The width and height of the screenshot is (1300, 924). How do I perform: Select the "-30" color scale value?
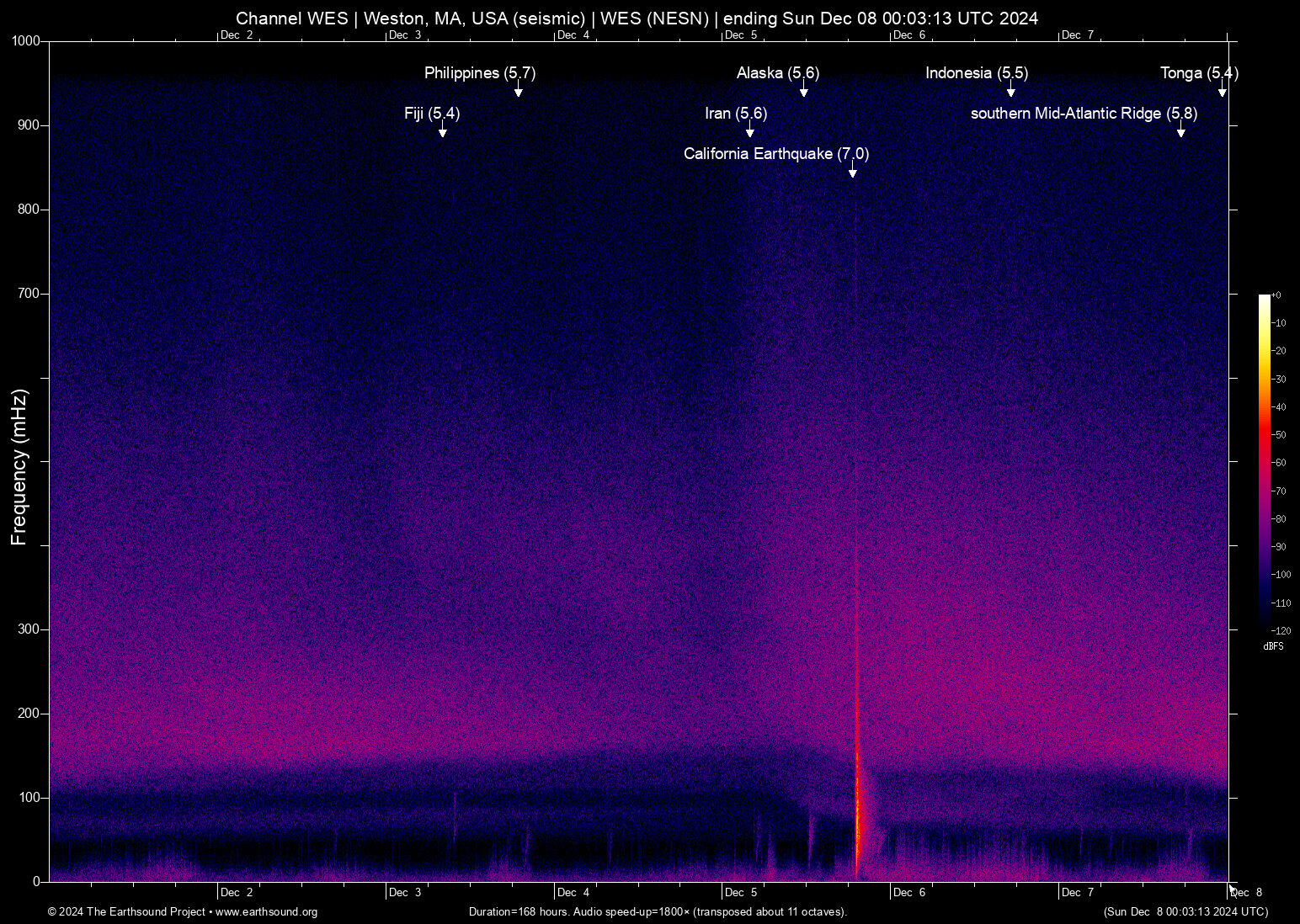coord(1279,380)
